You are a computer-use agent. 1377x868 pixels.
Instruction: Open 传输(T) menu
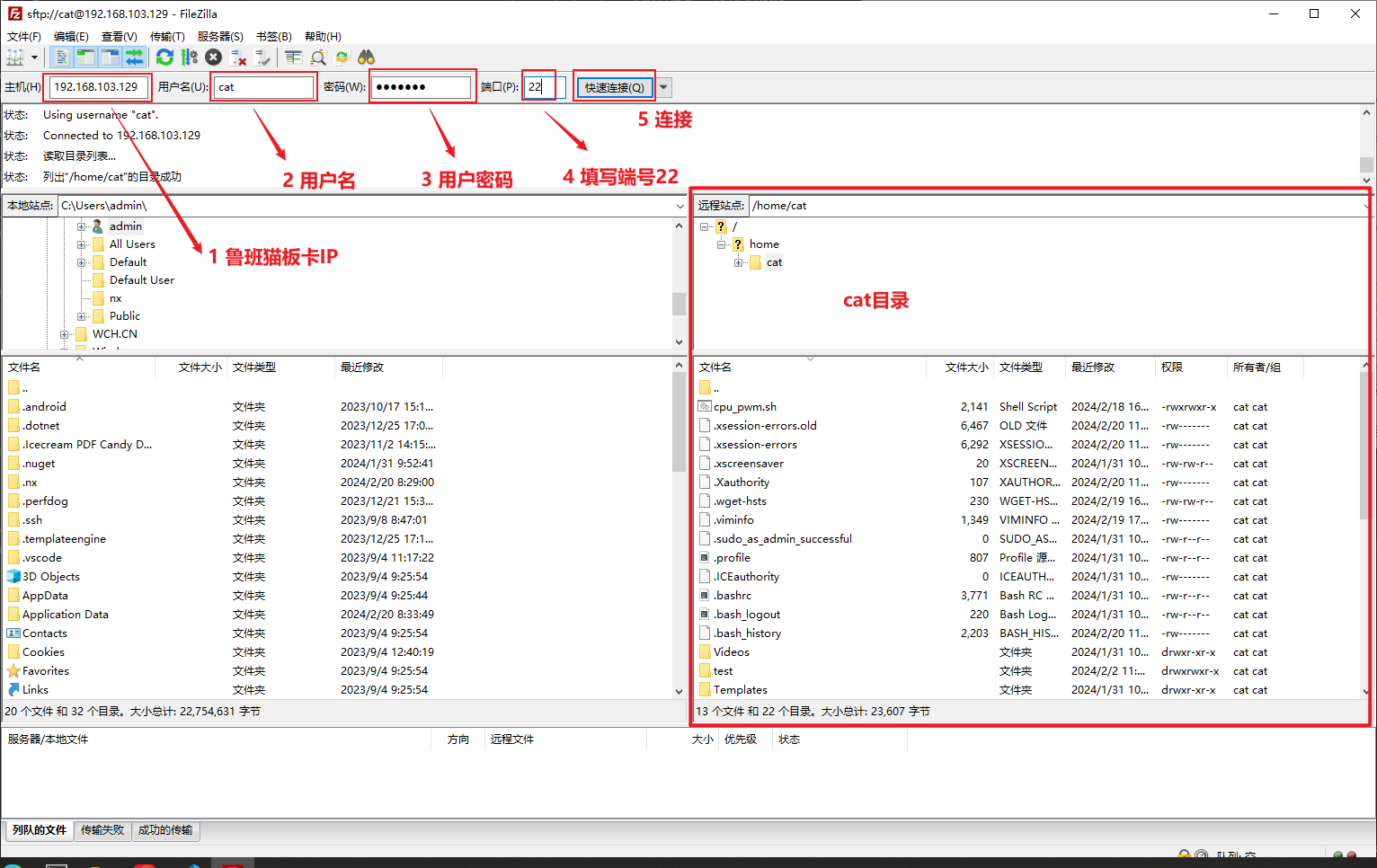tap(167, 36)
